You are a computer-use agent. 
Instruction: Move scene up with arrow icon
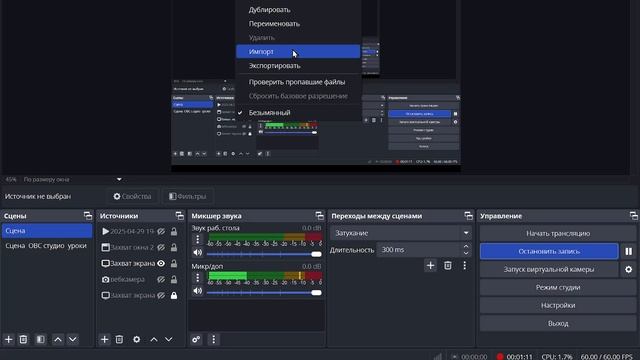[x=58, y=339]
